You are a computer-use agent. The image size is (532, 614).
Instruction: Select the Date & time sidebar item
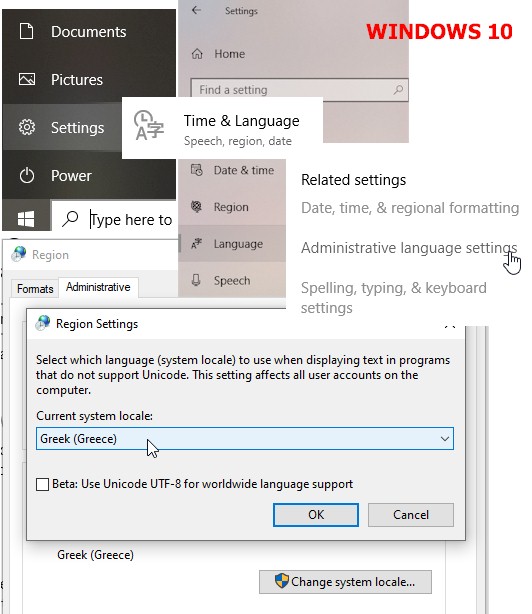click(232, 170)
